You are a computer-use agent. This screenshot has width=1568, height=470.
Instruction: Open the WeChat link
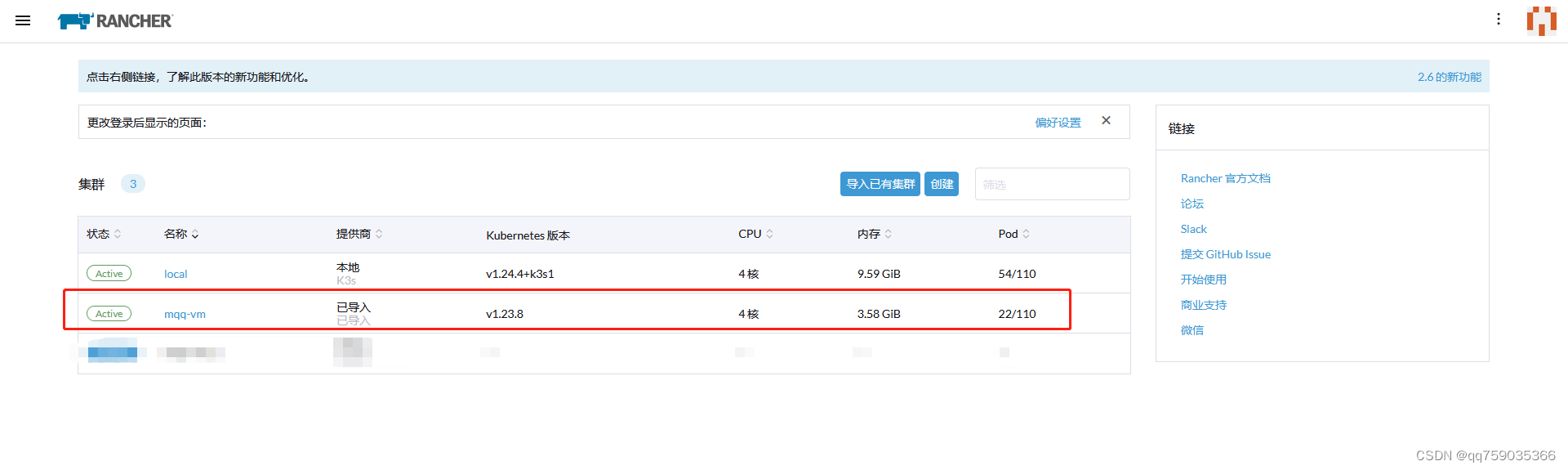pyautogui.click(x=1192, y=330)
